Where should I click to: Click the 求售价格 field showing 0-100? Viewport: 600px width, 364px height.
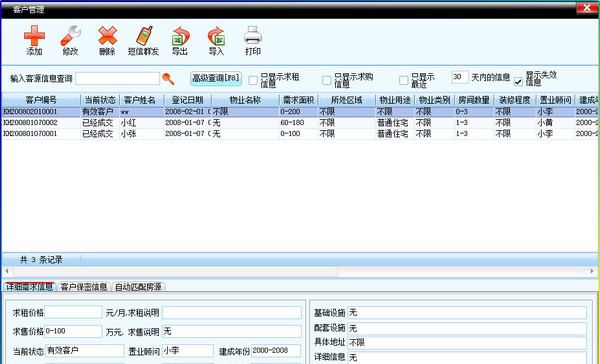coord(73,331)
